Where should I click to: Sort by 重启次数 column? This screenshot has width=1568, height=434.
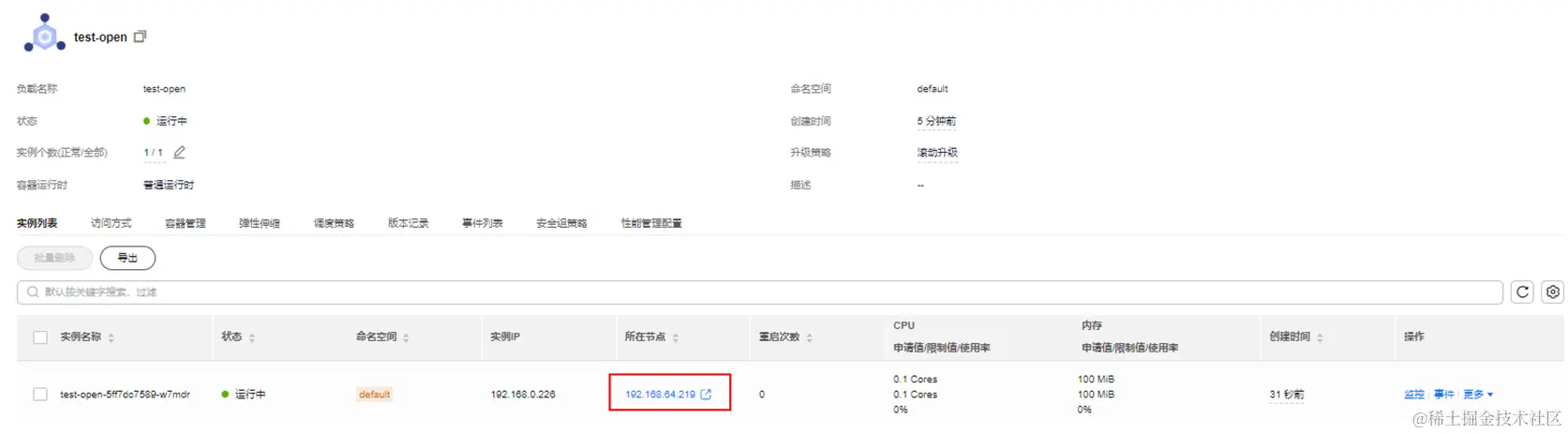(809, 337)
